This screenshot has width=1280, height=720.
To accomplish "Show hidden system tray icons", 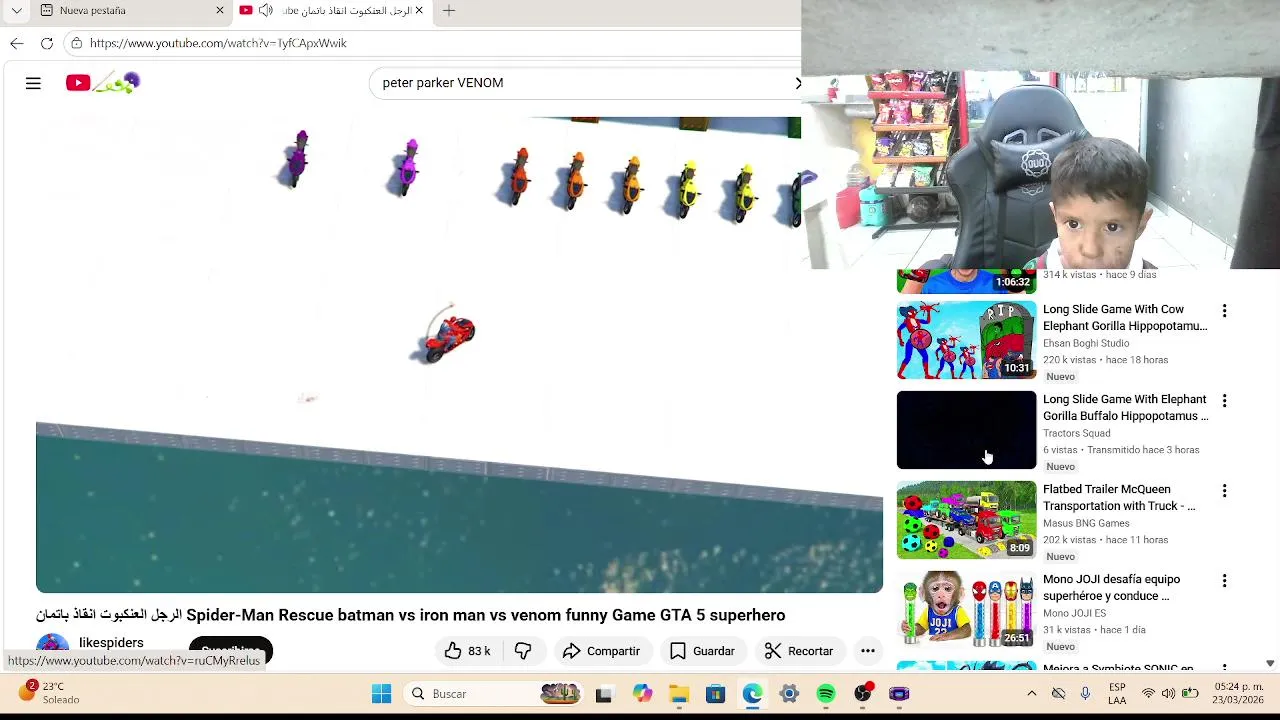I will tap(1032, 694).
